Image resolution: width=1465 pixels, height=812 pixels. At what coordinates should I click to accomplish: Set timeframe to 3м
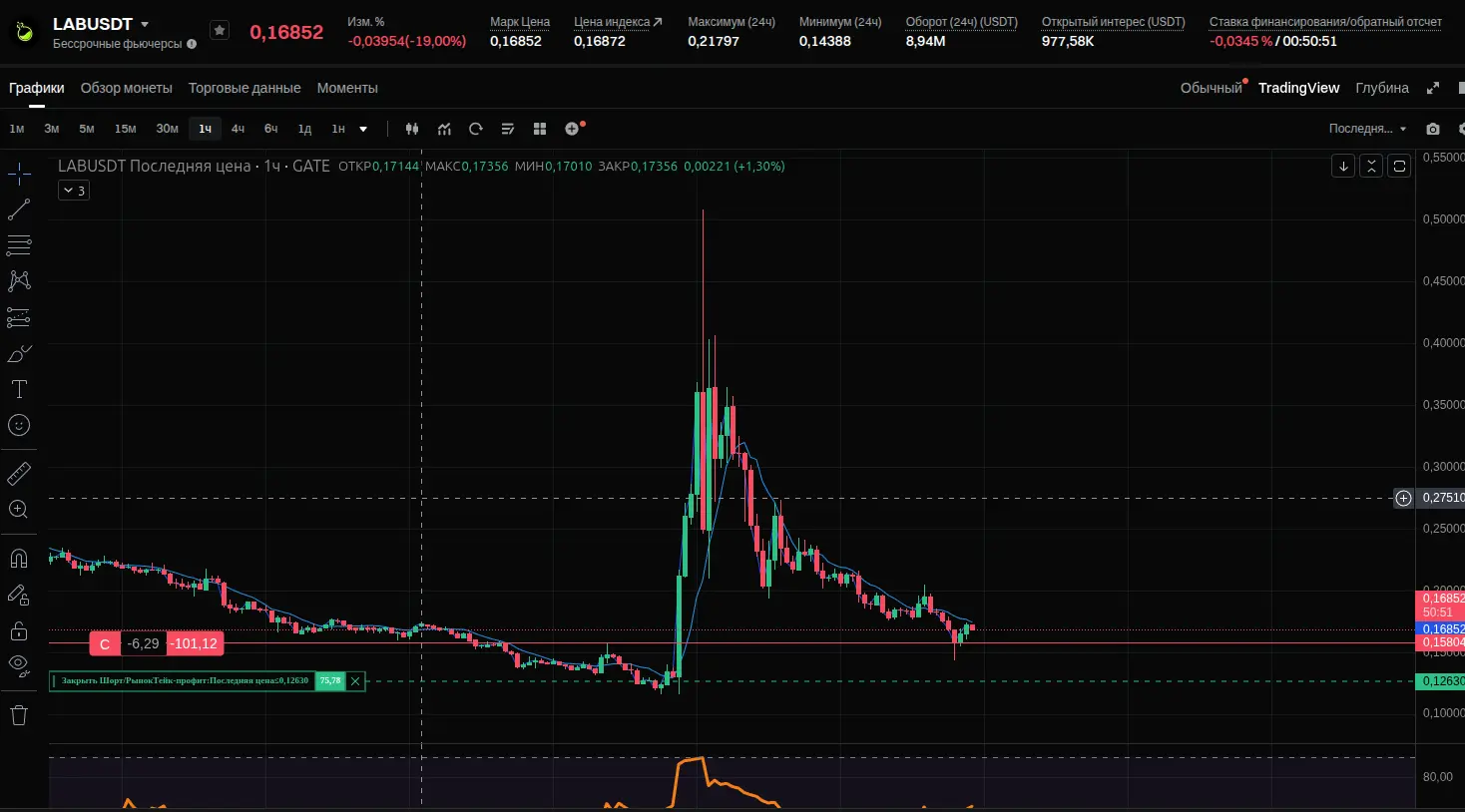[x=52, y=129]
